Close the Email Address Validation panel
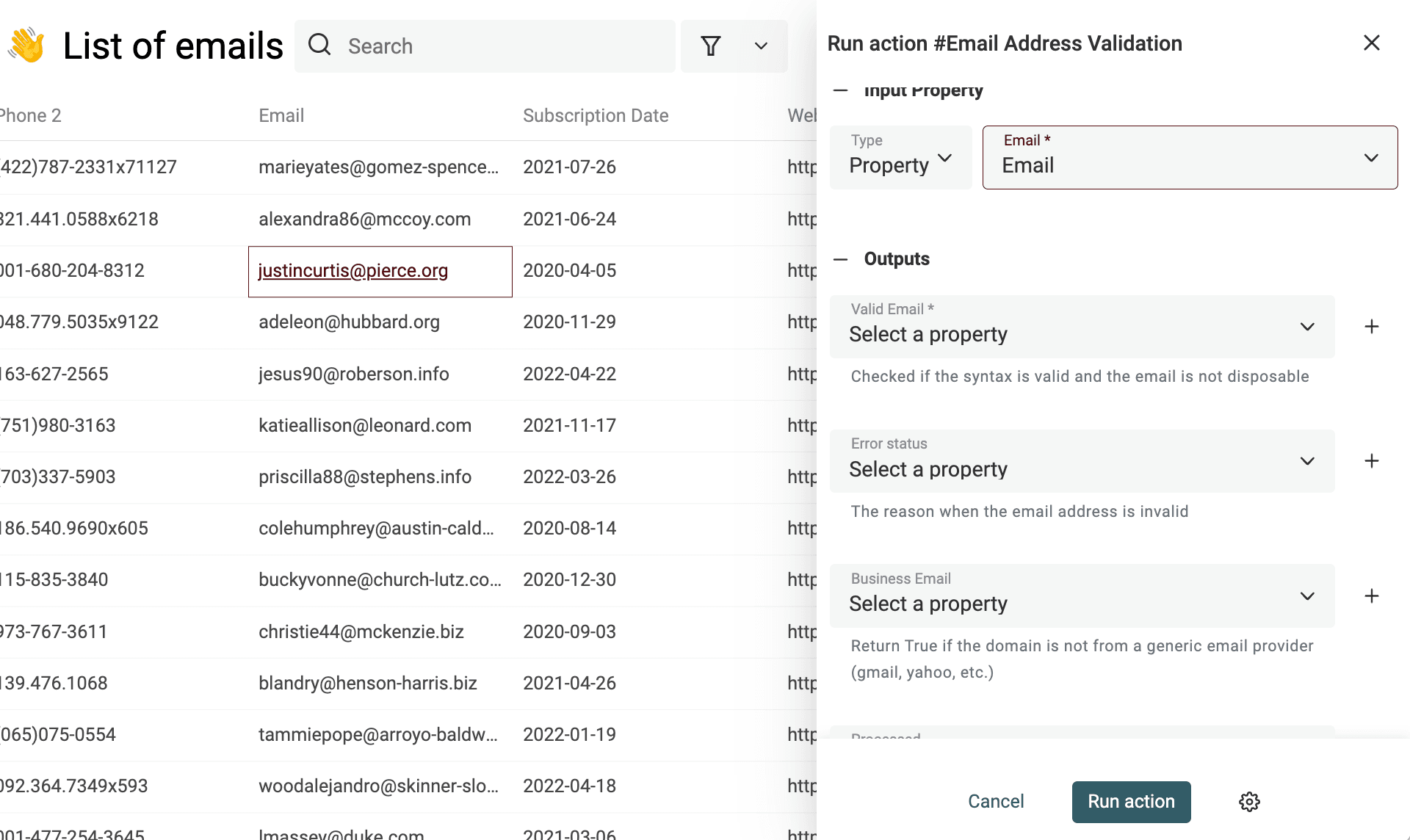1410x840 pixels. point(1372,43)
